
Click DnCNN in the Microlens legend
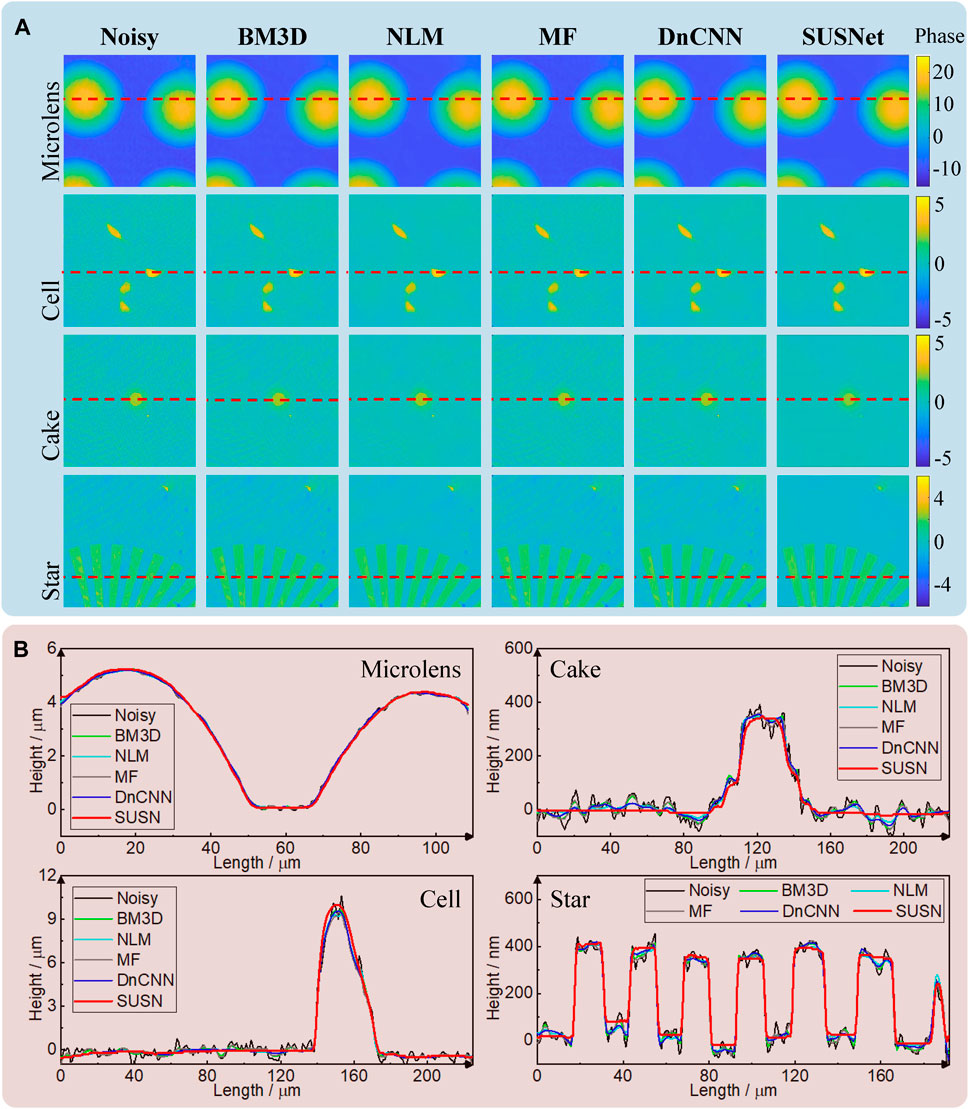(144, 797)
